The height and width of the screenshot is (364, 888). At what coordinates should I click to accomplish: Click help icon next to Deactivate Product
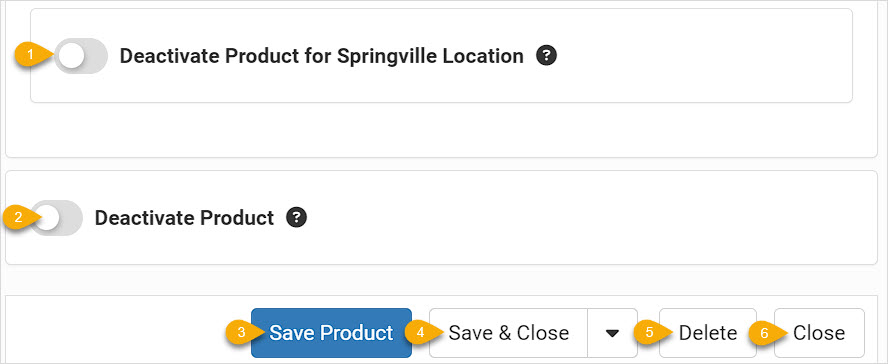click(x=296, y=217)
